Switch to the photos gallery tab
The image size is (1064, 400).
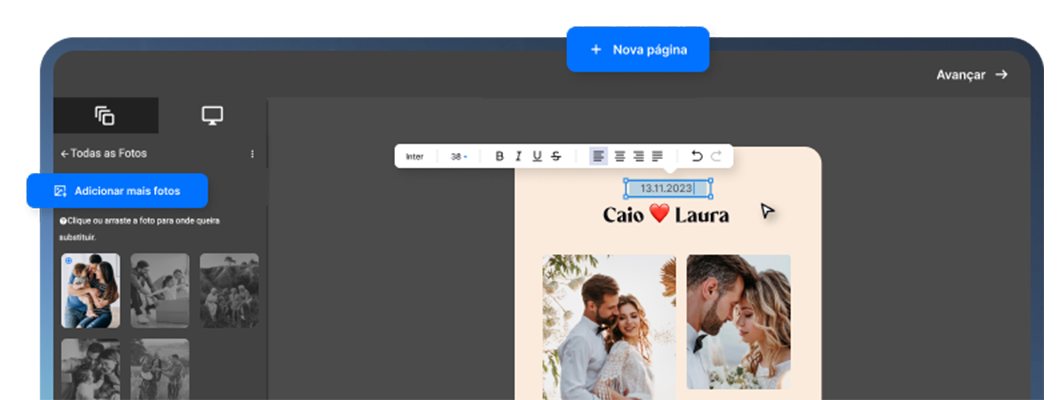(105, 116)
